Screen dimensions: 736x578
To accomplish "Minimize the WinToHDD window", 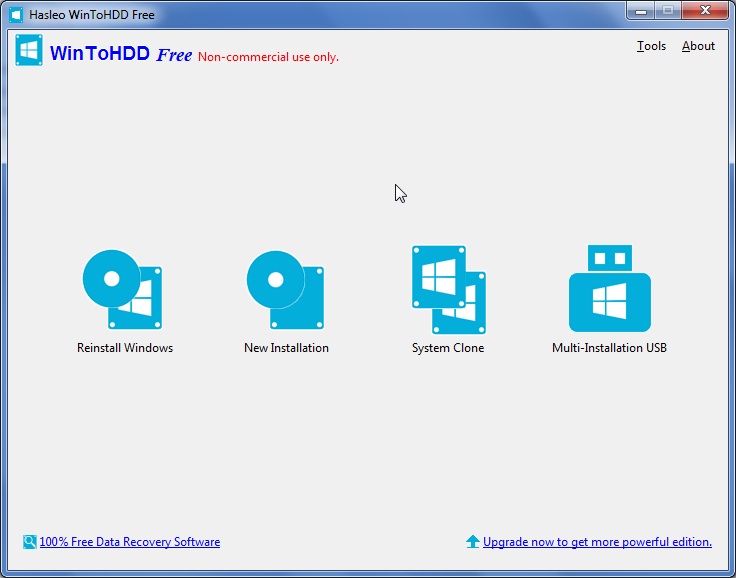I will pos(641,10).
